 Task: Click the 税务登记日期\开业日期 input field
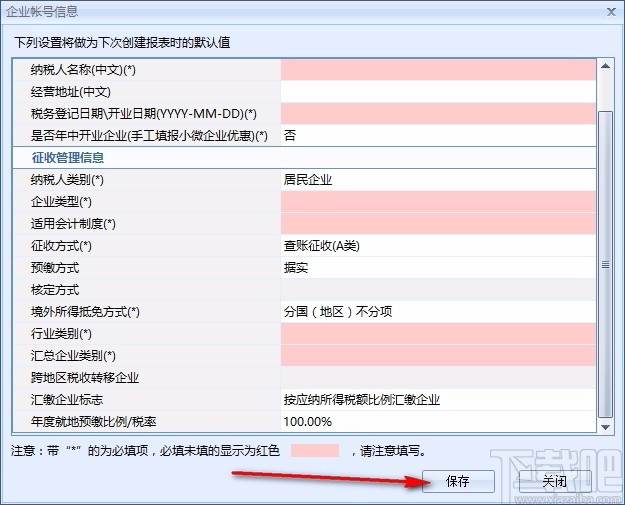point(438,114)
